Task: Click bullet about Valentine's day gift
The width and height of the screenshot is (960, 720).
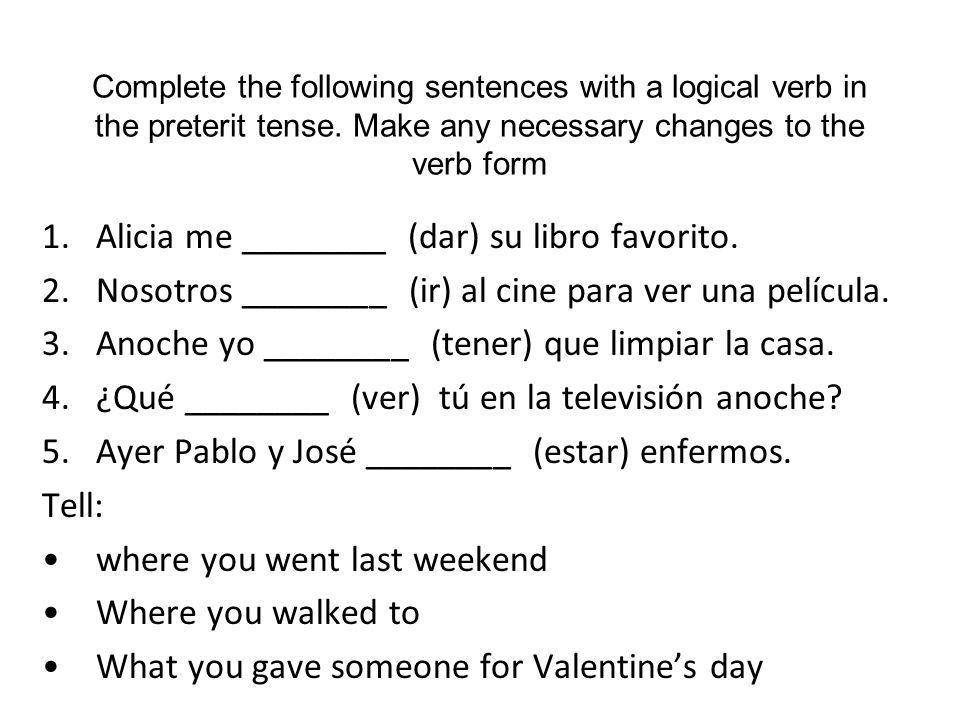Action: tap(430, 667)
